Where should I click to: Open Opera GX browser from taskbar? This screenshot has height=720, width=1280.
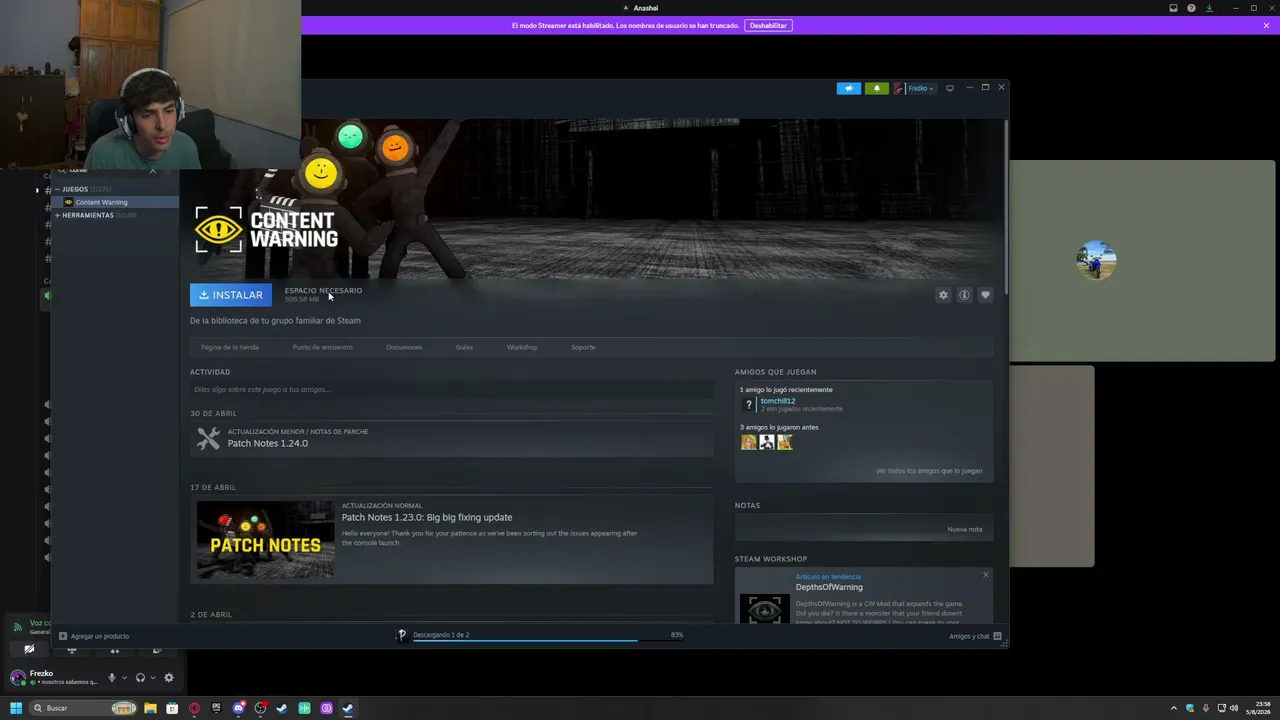point(194,708)
